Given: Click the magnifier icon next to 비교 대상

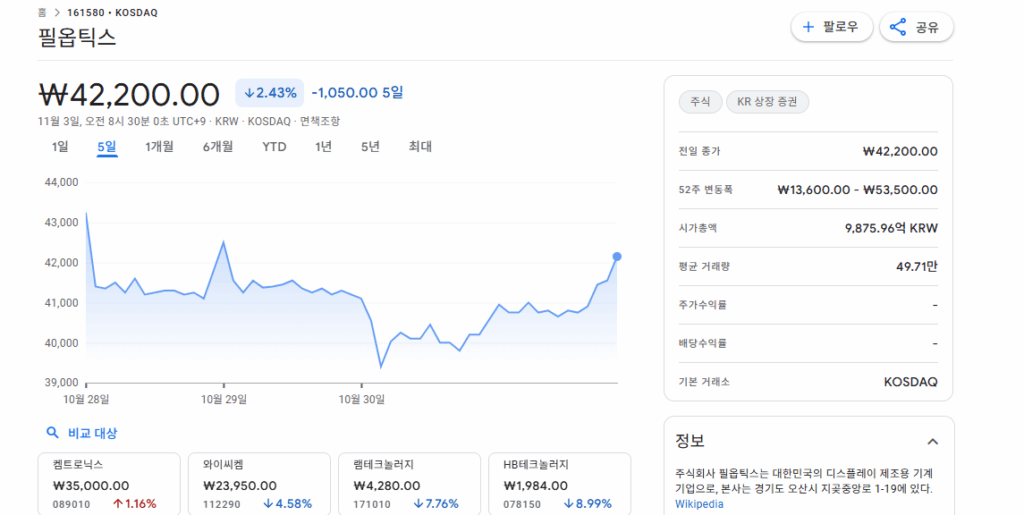Looking at the screenshot, I should (x=52, y=433).
